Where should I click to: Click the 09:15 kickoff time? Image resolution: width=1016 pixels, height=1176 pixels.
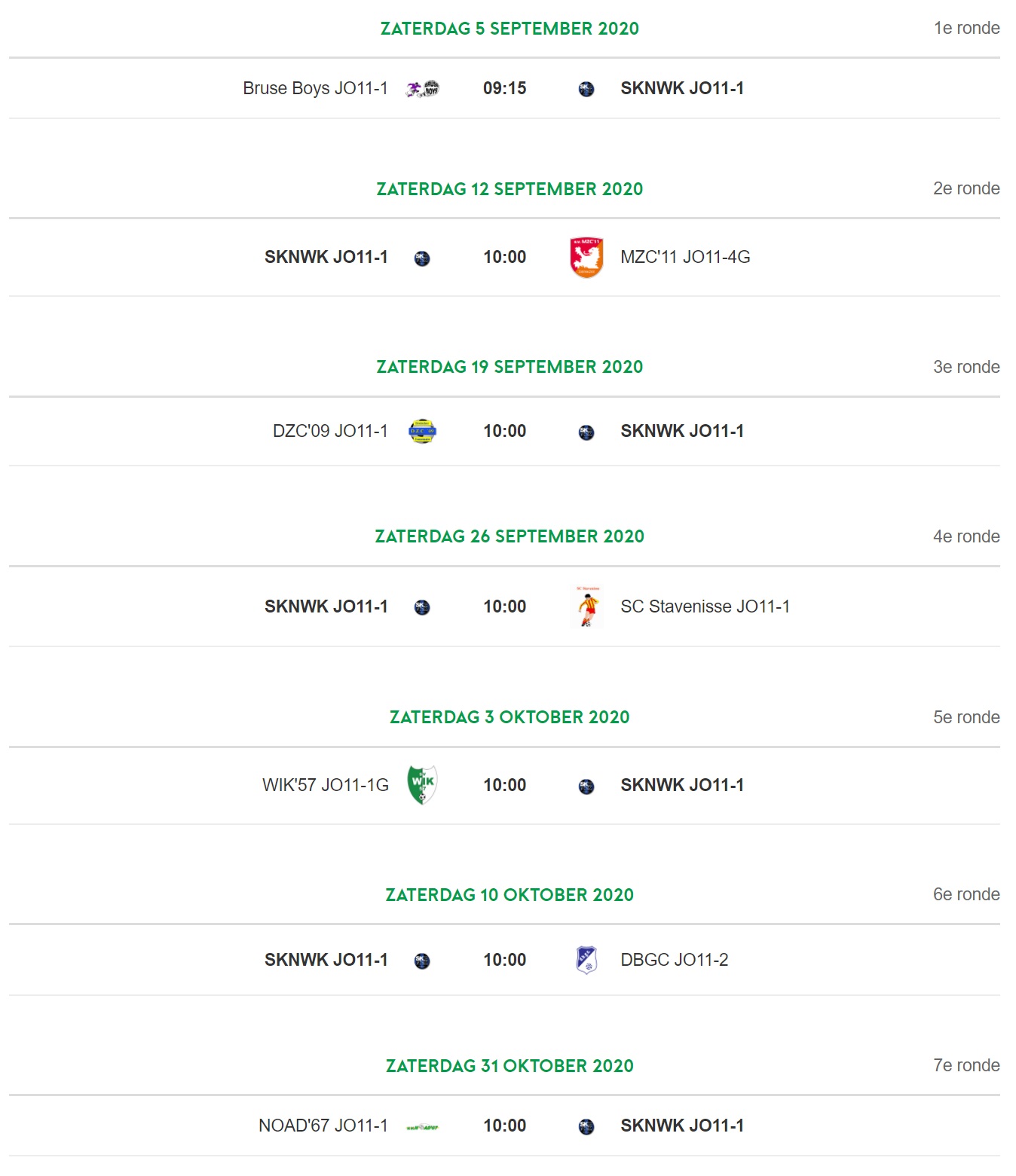(x=505, y=88)
